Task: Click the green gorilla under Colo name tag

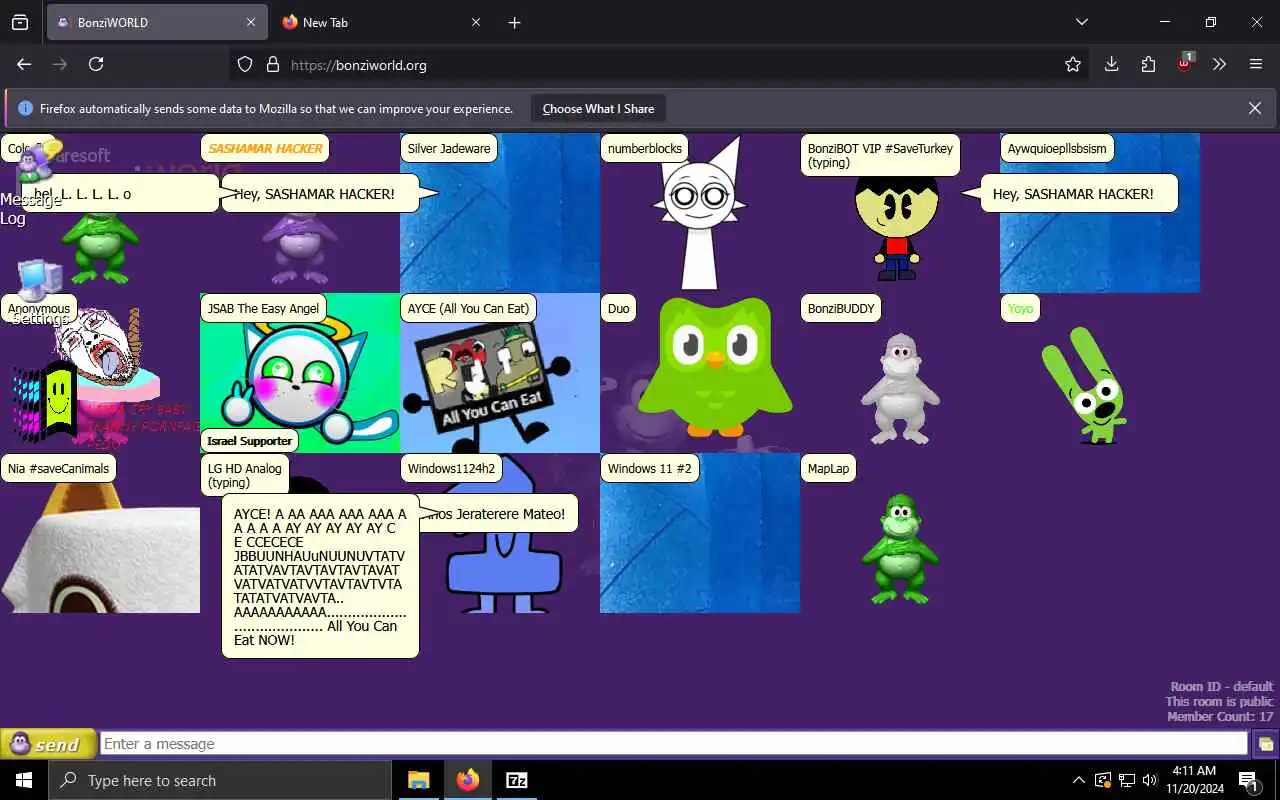Action: [99, 248]
